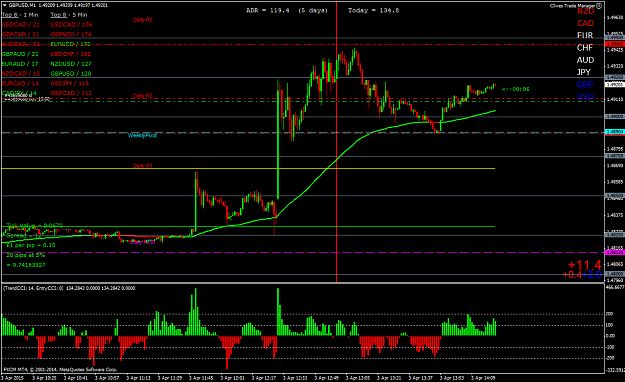Click 'USDCHF / 132' entry

point(71,54)
